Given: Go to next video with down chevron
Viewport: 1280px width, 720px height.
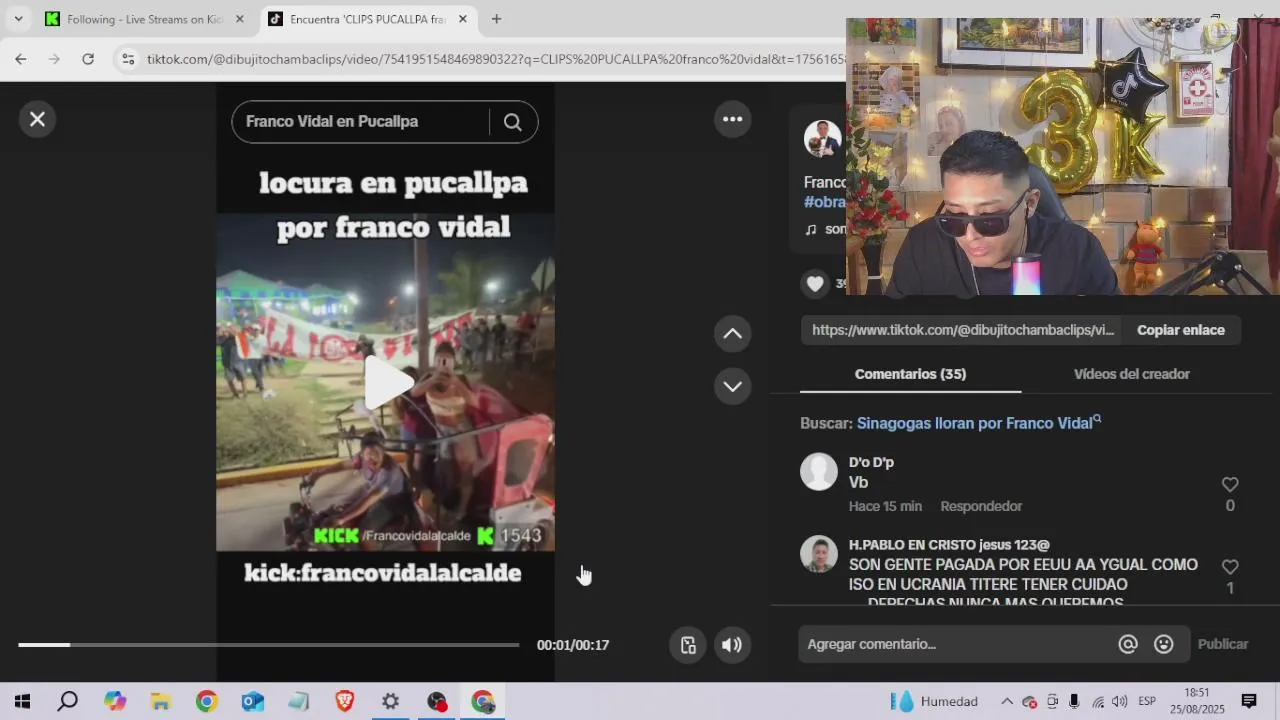Looking at the screenshot, I should click(x=732, y=386).
